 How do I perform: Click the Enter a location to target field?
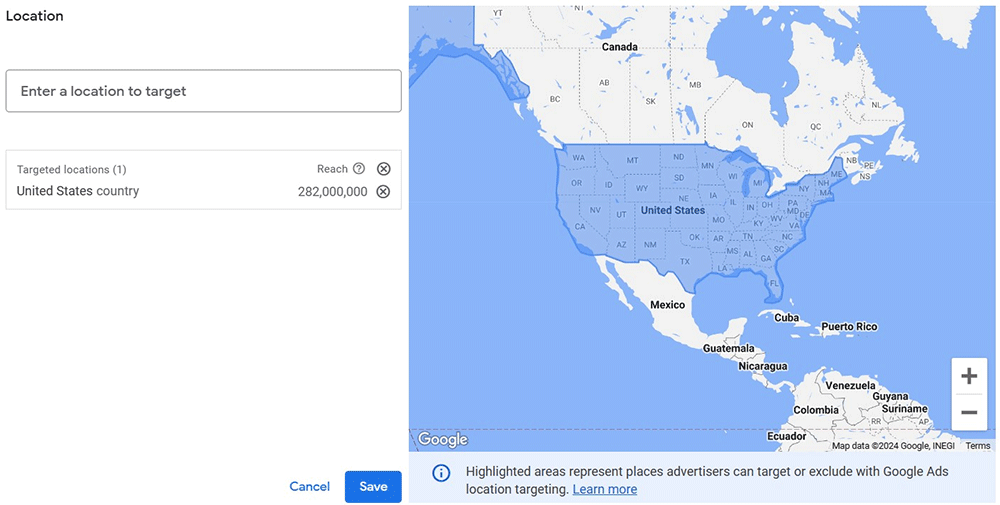click(203, 91)
